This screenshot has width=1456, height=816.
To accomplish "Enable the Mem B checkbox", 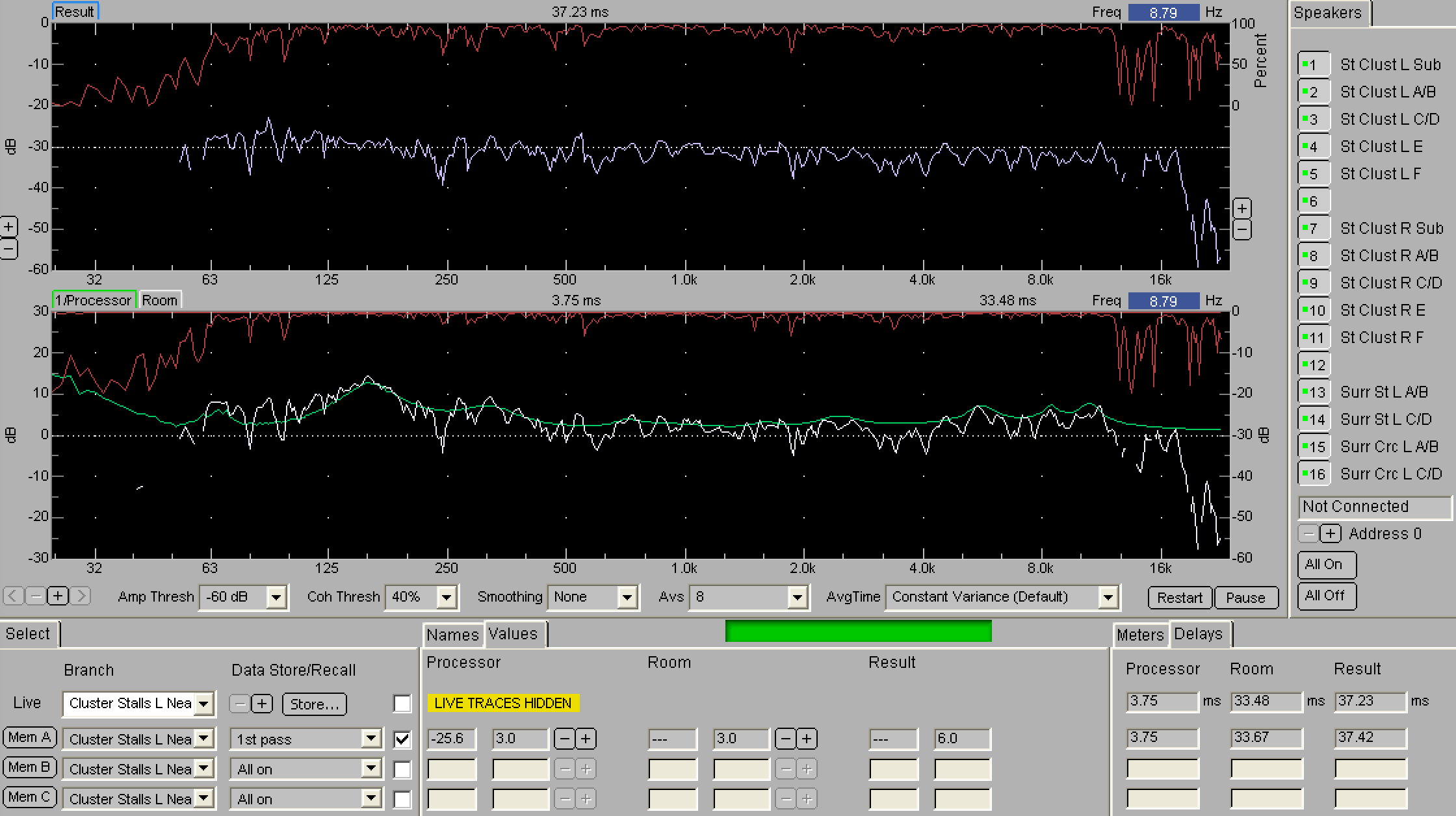I will (x=402, y=769).
